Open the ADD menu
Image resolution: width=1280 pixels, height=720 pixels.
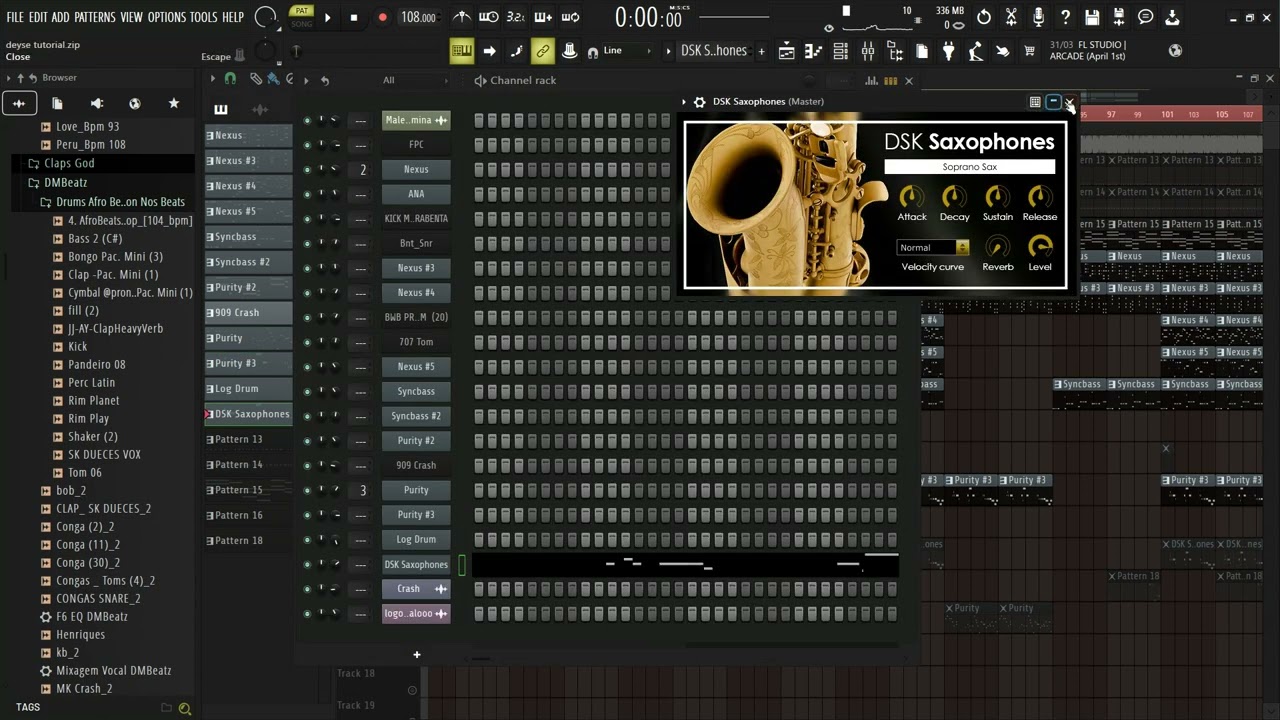pos(61,17)
